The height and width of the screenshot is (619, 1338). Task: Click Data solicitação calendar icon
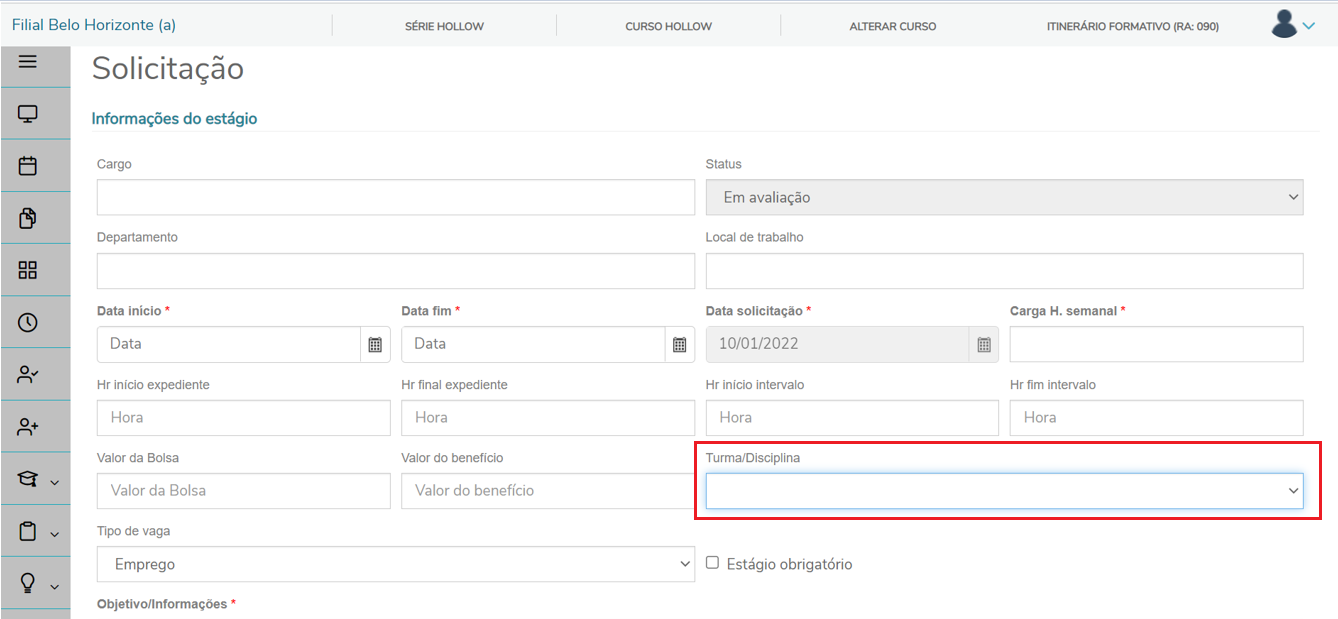[x=984, y=344]
